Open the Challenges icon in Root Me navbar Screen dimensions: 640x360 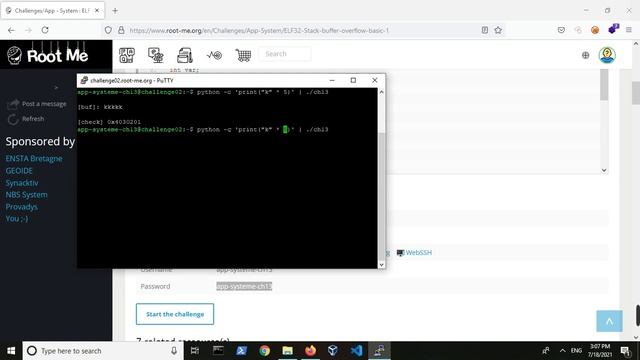click(127, 55)
